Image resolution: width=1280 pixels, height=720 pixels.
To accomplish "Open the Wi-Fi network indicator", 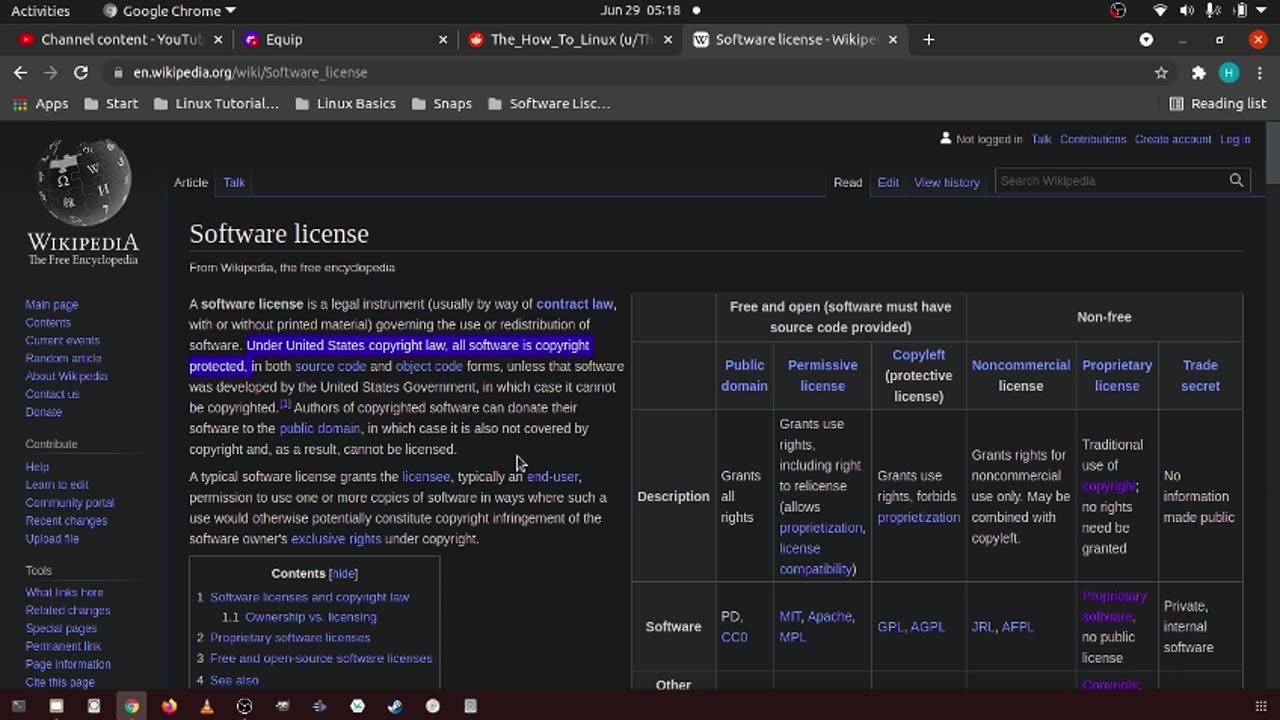I will 1160,11.
